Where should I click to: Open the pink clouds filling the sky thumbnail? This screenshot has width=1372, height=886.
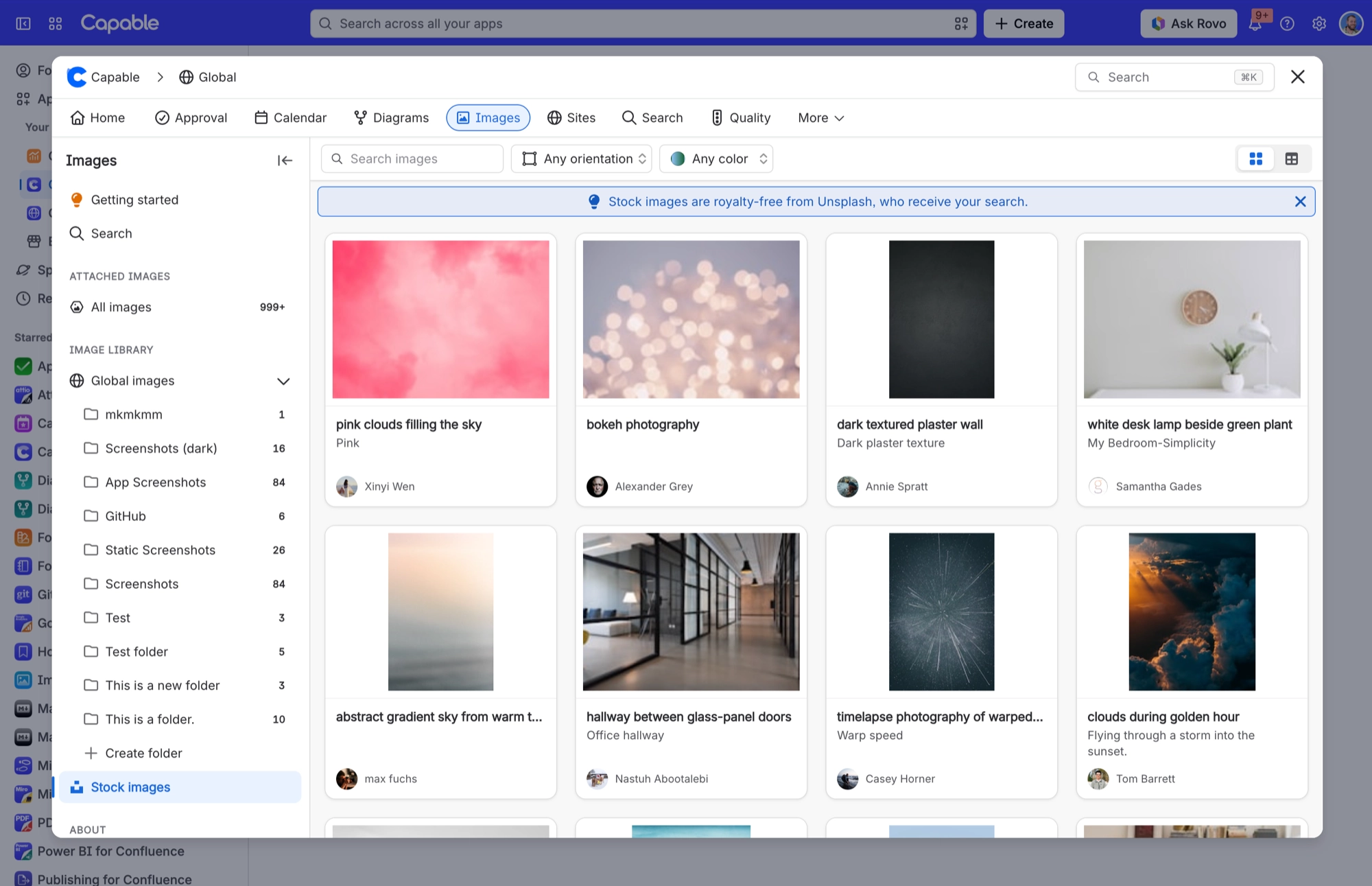(x=440, y=319)
